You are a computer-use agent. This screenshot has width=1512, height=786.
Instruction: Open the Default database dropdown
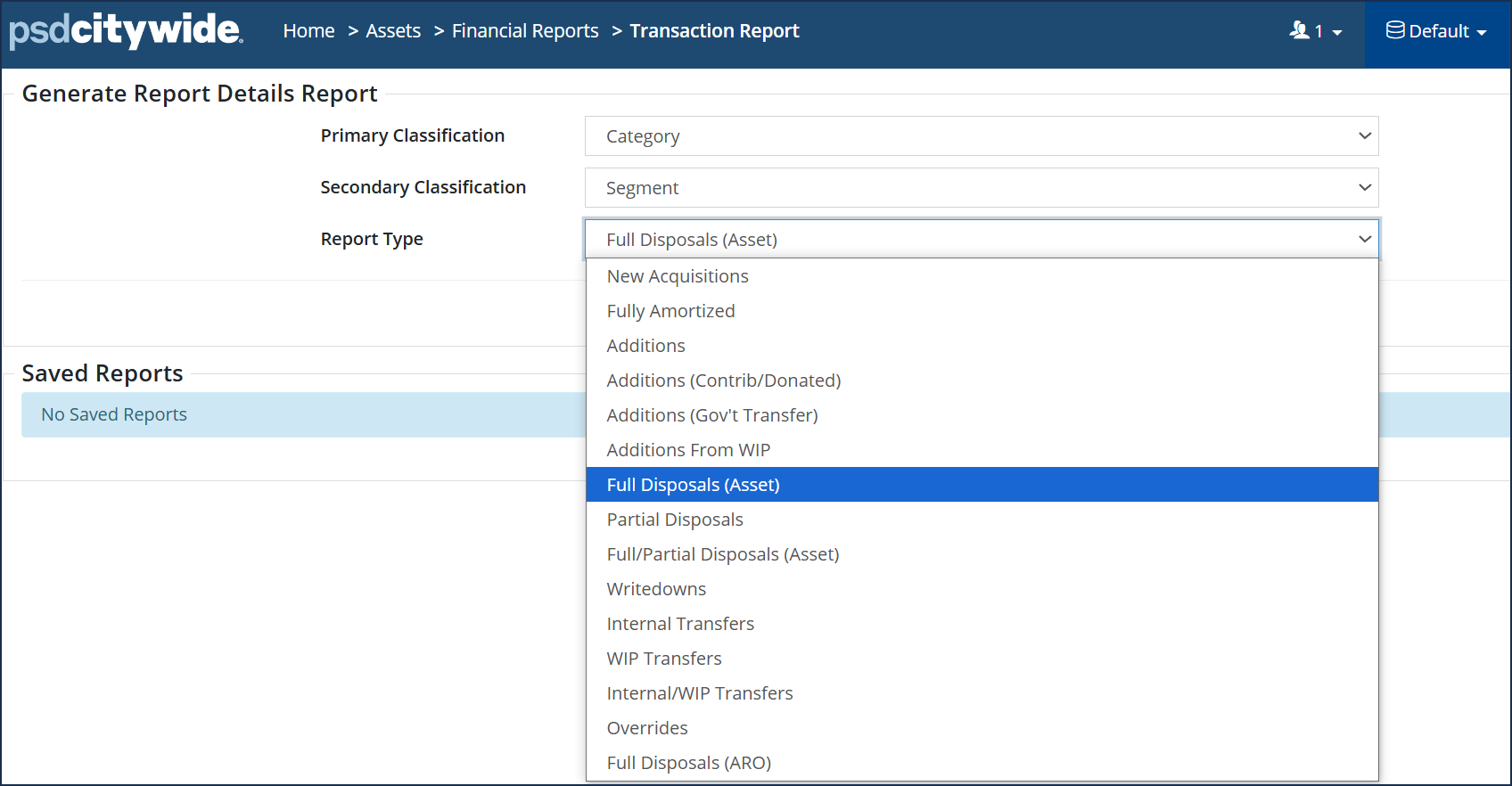[x=1436, y=31]
